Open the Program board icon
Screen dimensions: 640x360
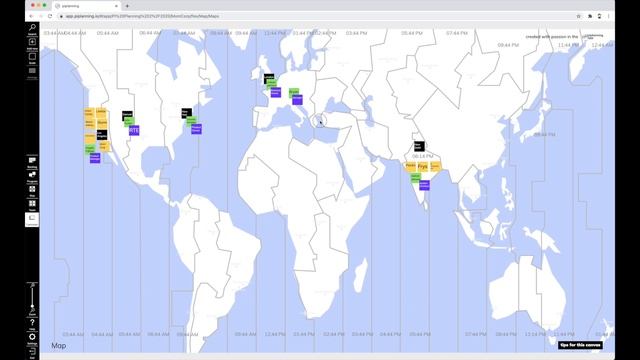[x=32, y=176]
